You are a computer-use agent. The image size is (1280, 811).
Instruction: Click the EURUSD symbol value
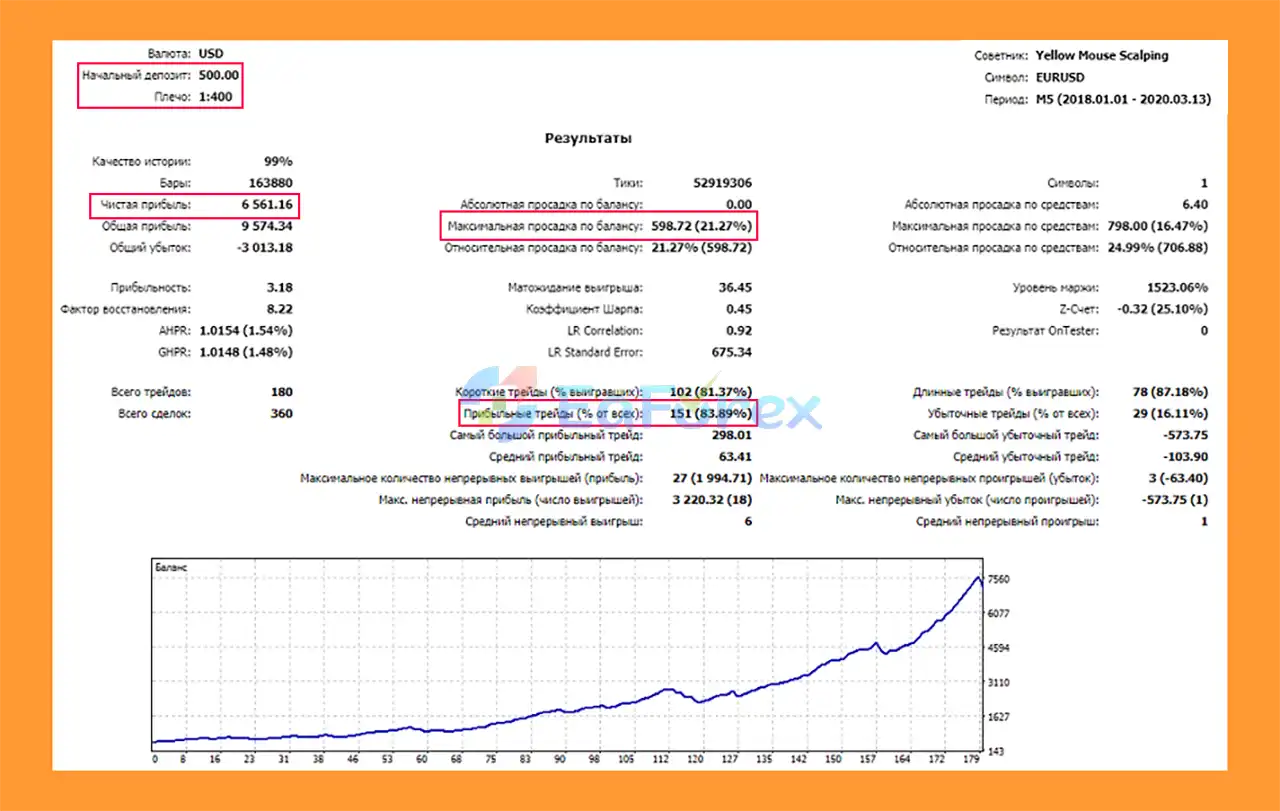[1060, 77]
